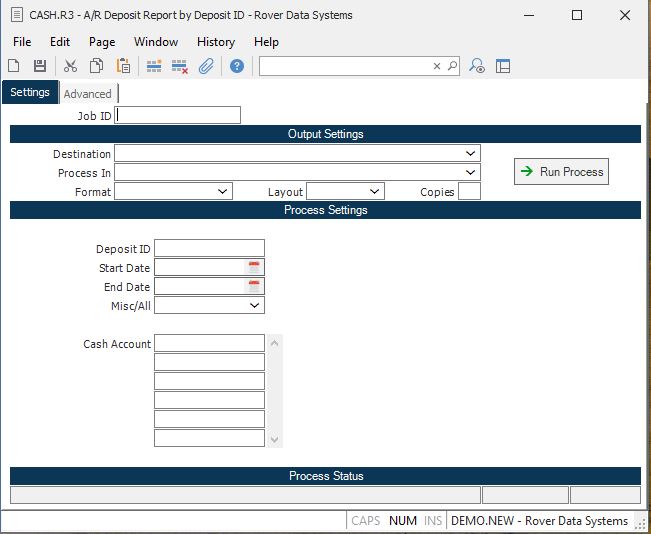Click the delete row icon with red X
The height and width of the screenshot is (534, 651).
click(180, 66)
